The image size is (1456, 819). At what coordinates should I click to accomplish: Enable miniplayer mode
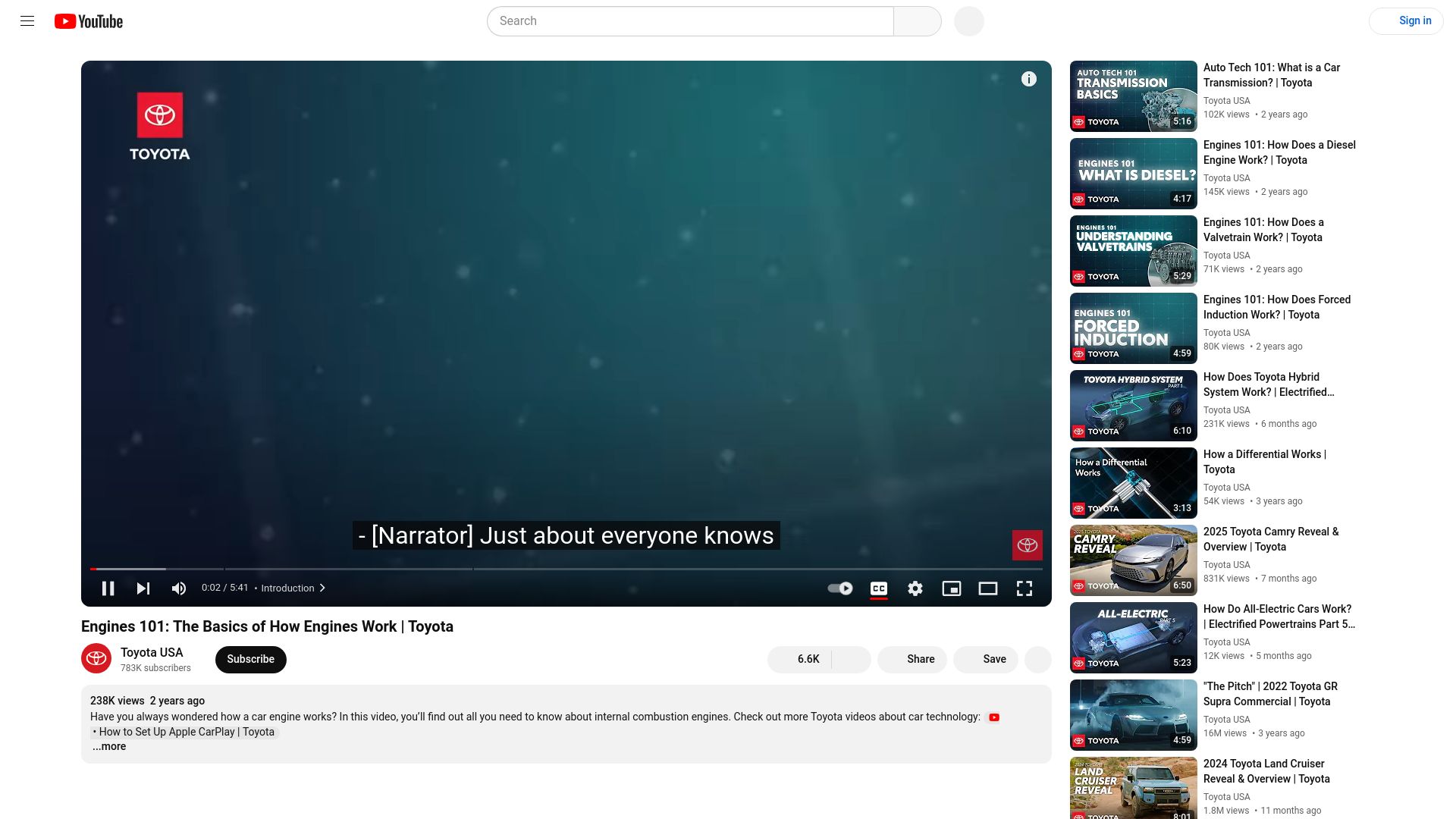pos(952,588)
